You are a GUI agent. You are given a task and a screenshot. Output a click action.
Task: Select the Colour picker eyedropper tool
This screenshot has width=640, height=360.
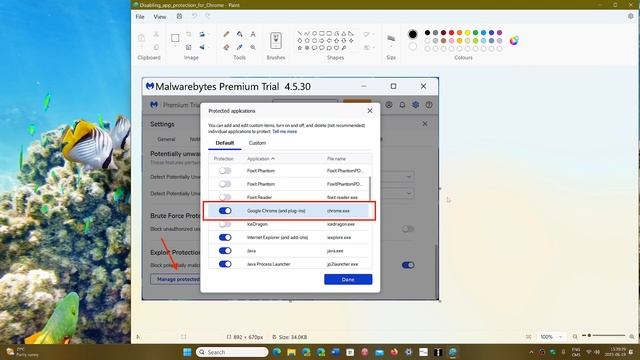pos(240,47)
